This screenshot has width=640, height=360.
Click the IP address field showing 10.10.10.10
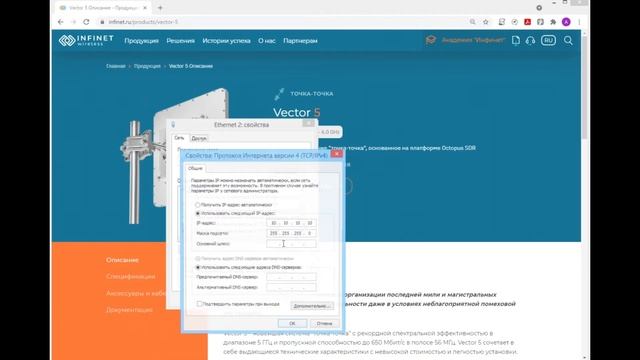291,223
